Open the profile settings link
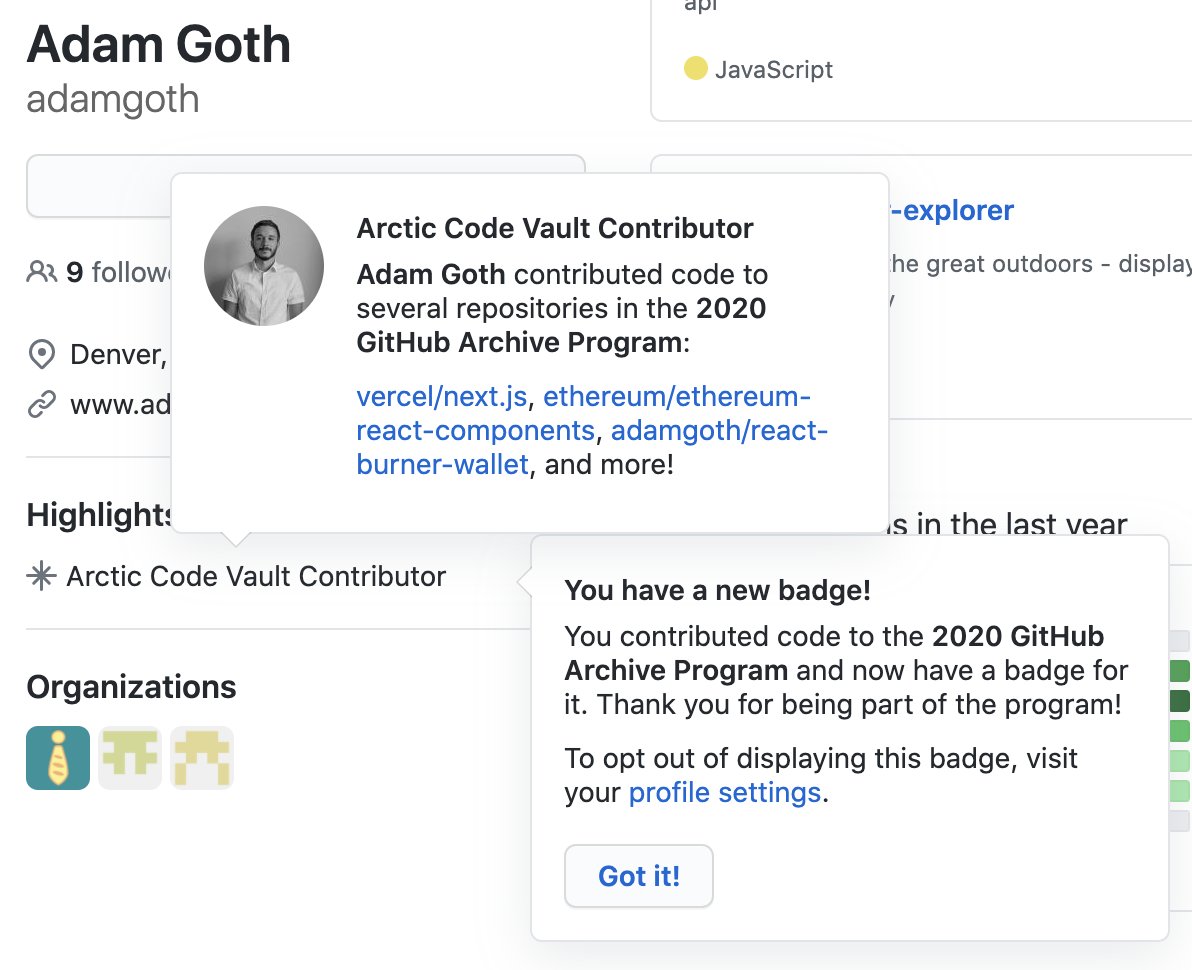 [x=724, y=792]
